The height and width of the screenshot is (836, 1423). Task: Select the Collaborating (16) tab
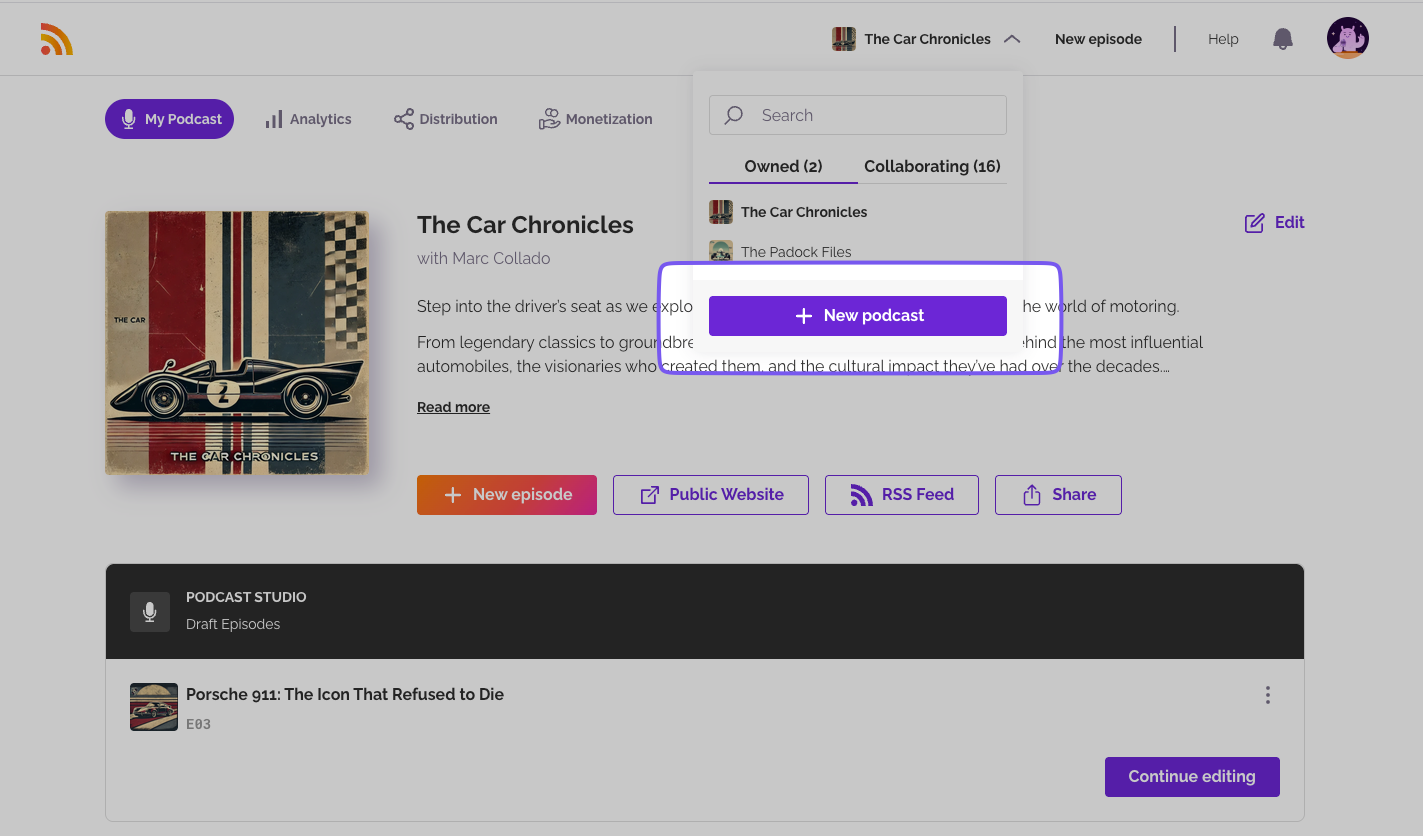[x=932, y=166]
